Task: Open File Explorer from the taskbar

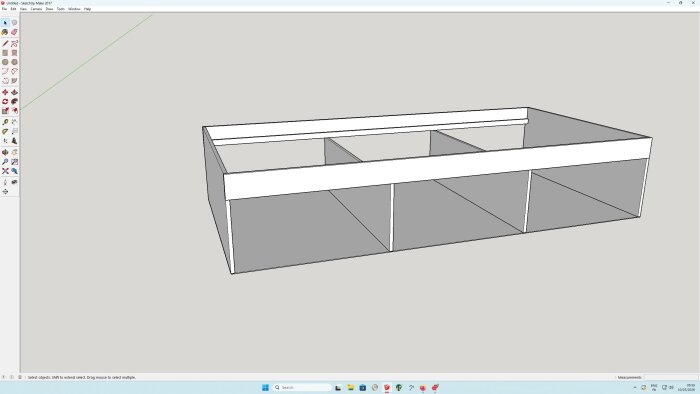Action: pyautogui.click(x=350, y=387)
